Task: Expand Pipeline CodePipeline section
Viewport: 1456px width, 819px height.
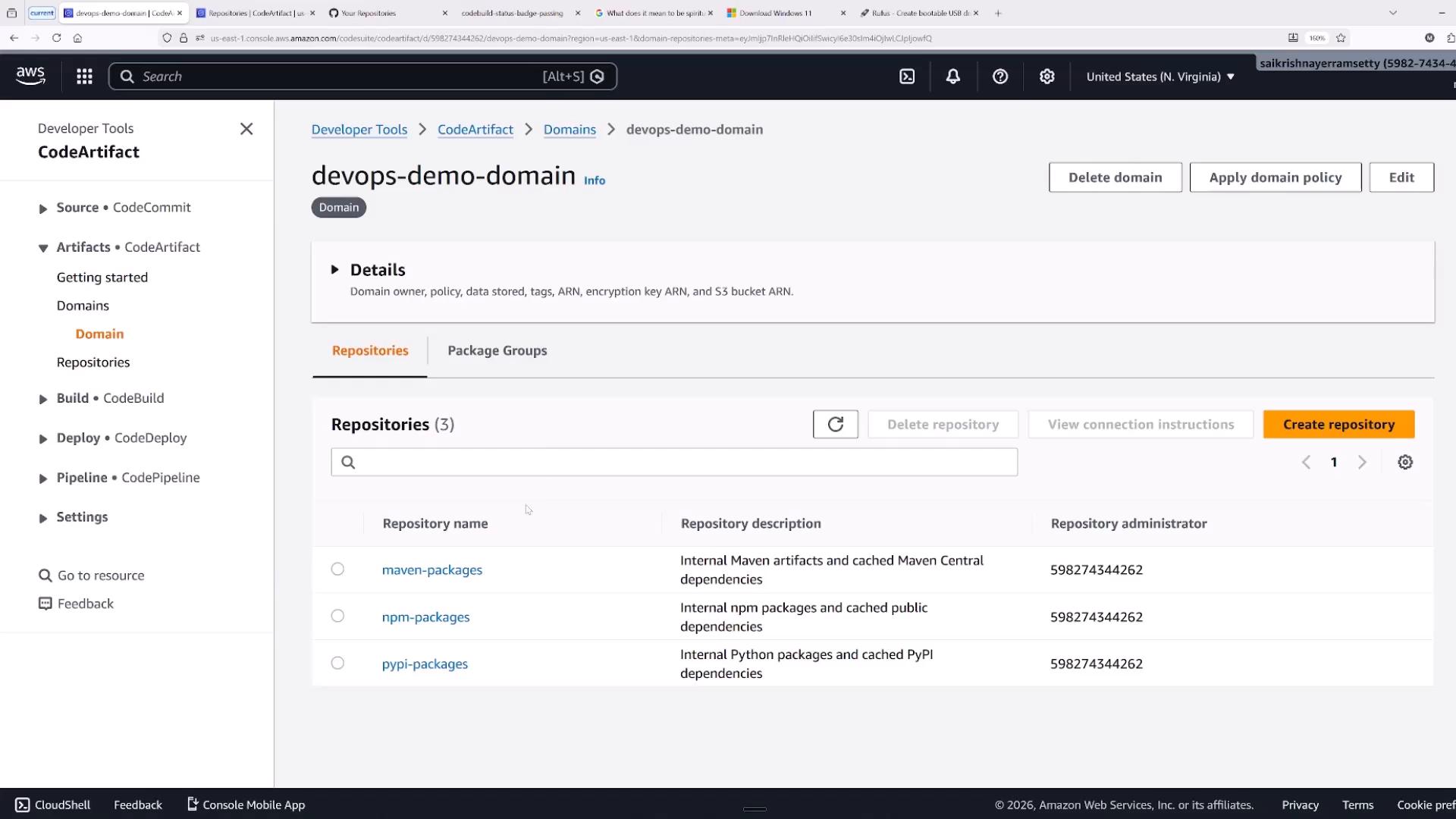Action: [43, 479]
